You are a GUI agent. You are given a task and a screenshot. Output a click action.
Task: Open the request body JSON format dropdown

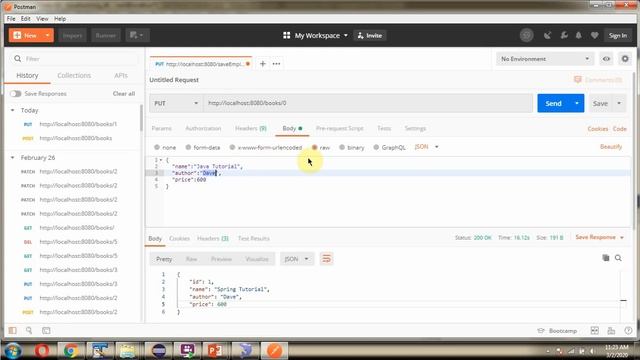pyautogui.click(x=427, y=147)
